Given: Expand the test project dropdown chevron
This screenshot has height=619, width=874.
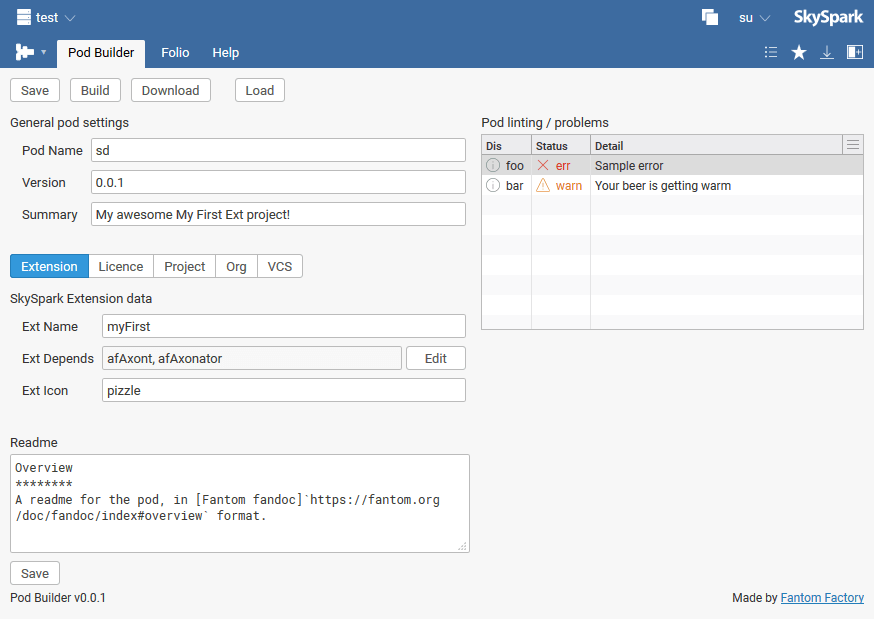Looking at the screenshot, I should 70,18.
